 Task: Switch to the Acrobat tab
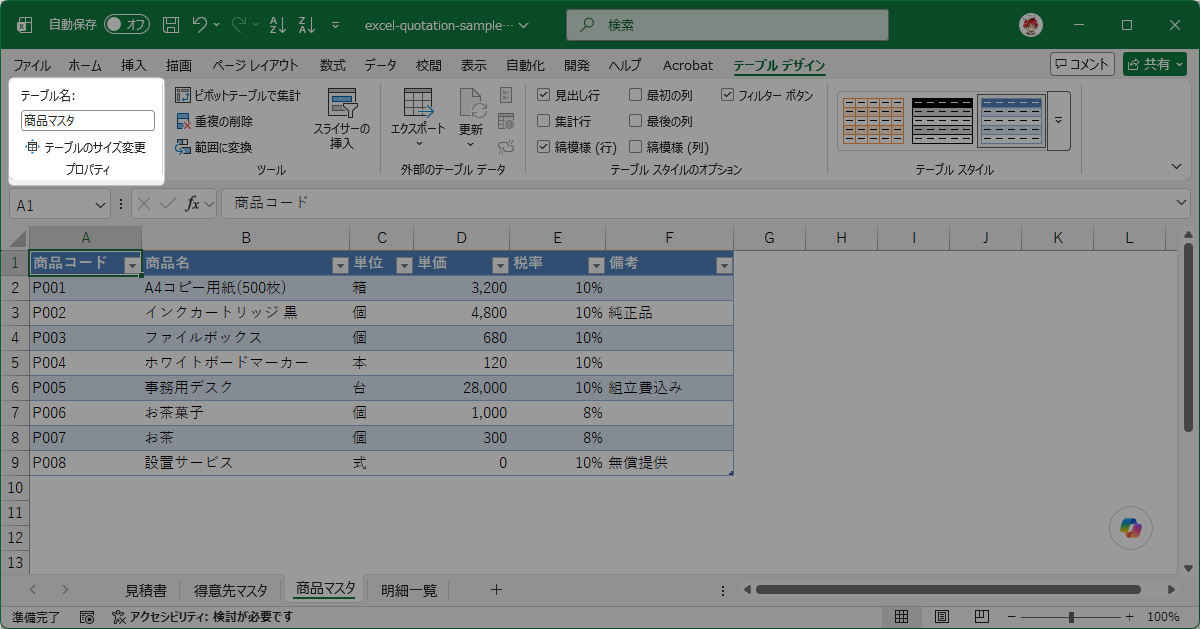click(x=688, y=65)
